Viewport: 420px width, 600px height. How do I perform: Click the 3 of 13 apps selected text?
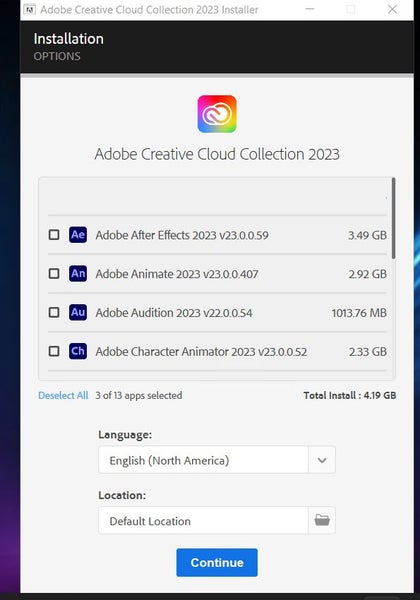(138, 395)
